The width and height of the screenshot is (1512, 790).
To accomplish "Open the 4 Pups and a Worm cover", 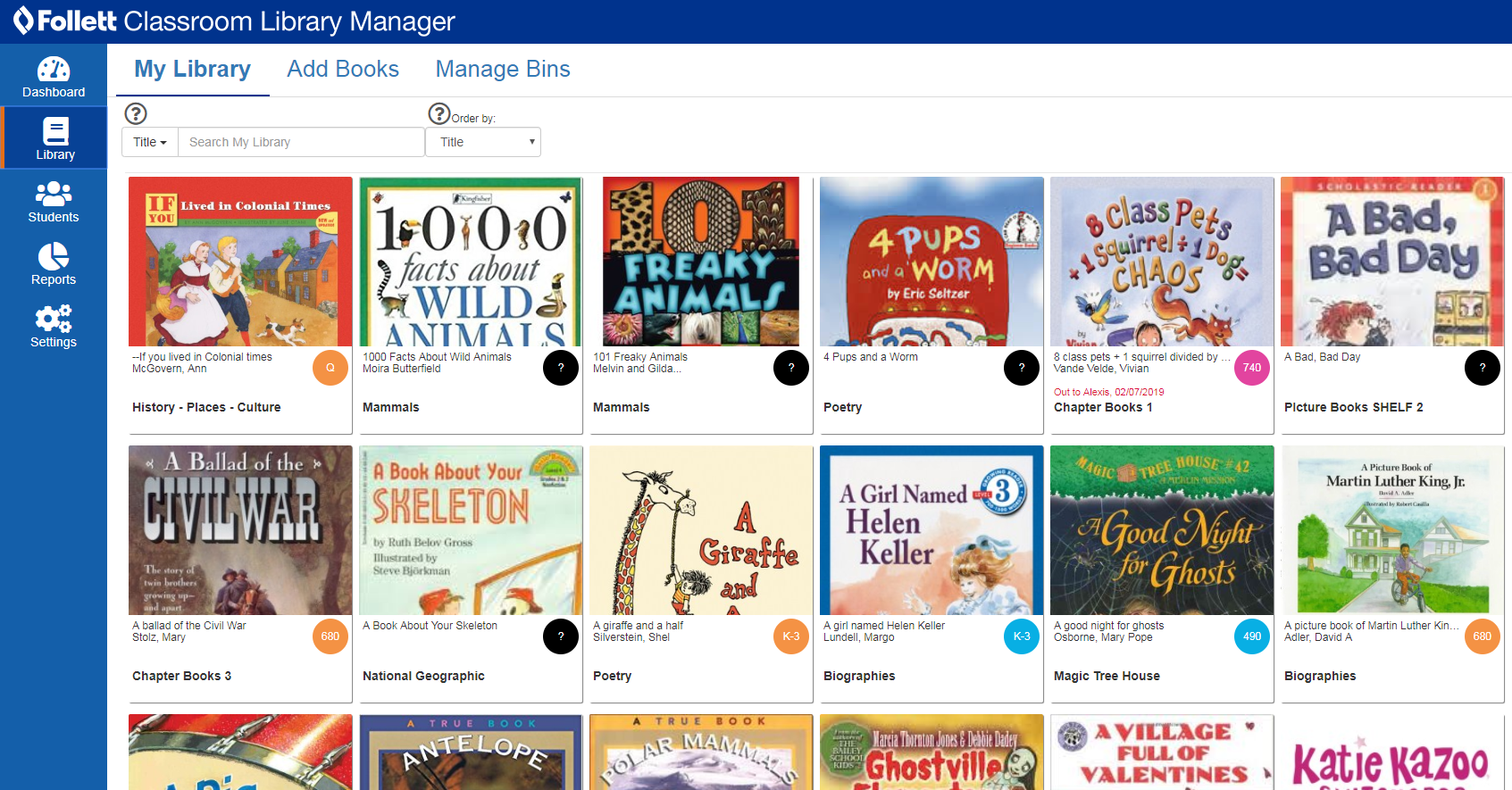I will click(x=931, y=262).
